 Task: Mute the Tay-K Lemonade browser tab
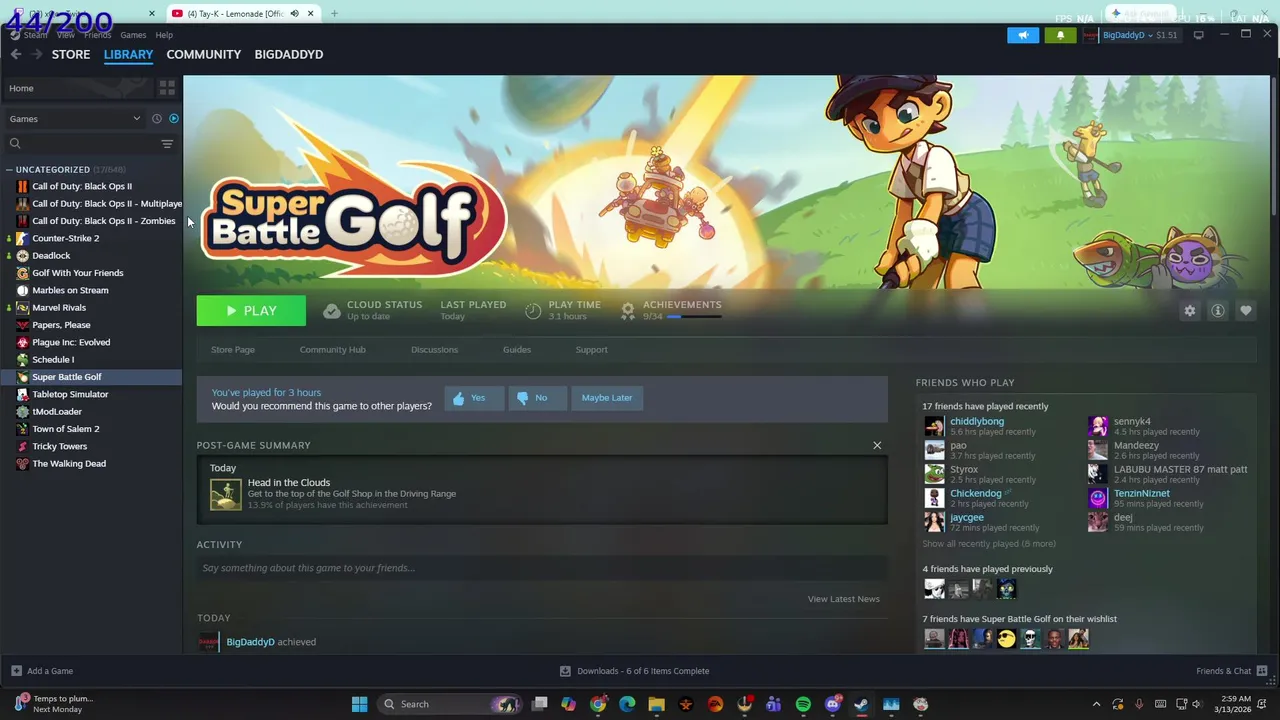[x=295, y=13]
